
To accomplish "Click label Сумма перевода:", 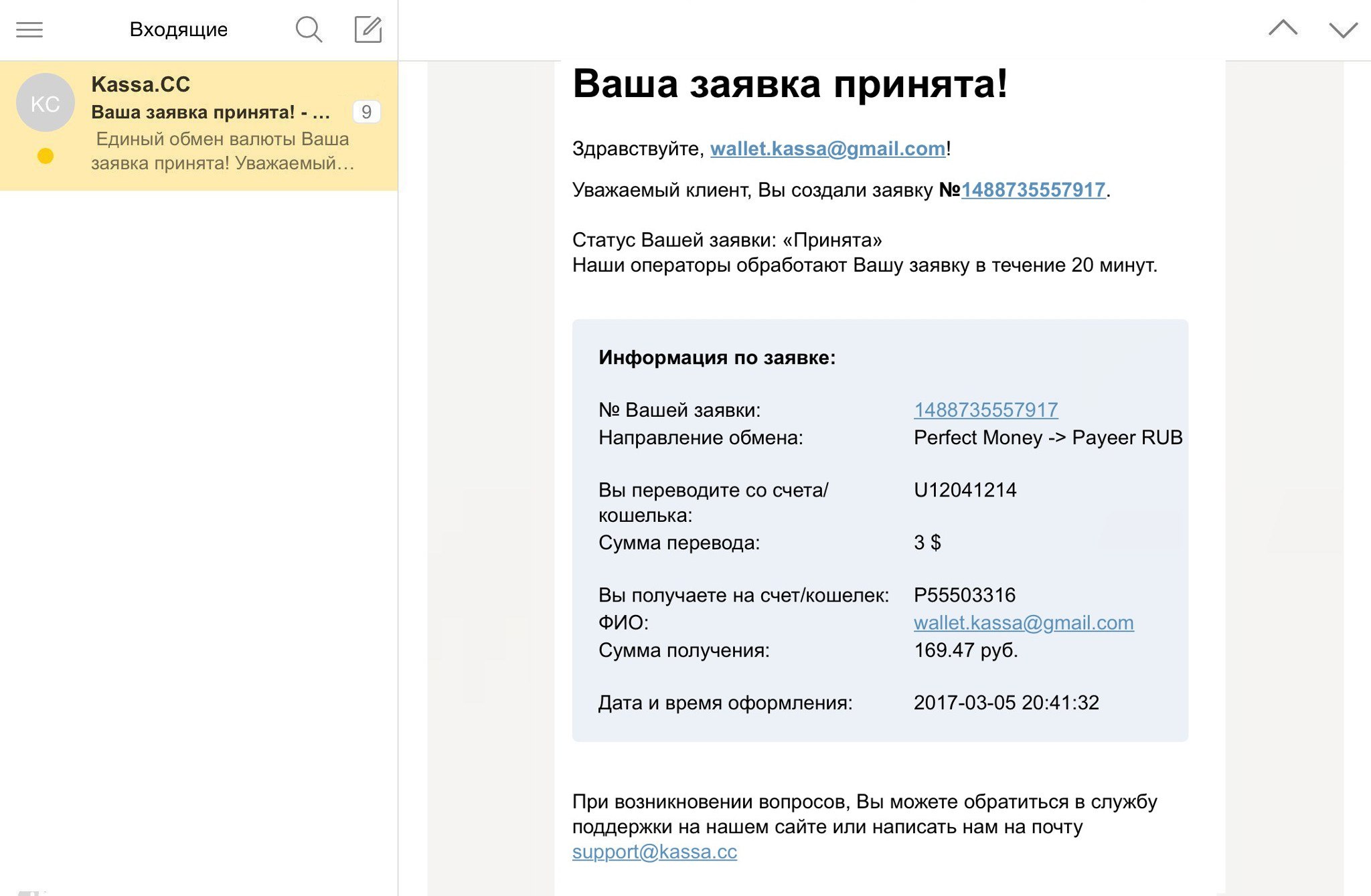I will (x=679, y=543).
